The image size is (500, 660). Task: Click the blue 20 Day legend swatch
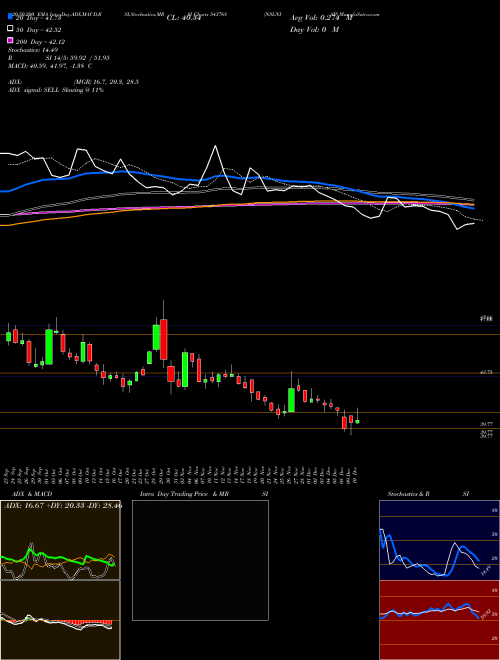tap(10, 16)
